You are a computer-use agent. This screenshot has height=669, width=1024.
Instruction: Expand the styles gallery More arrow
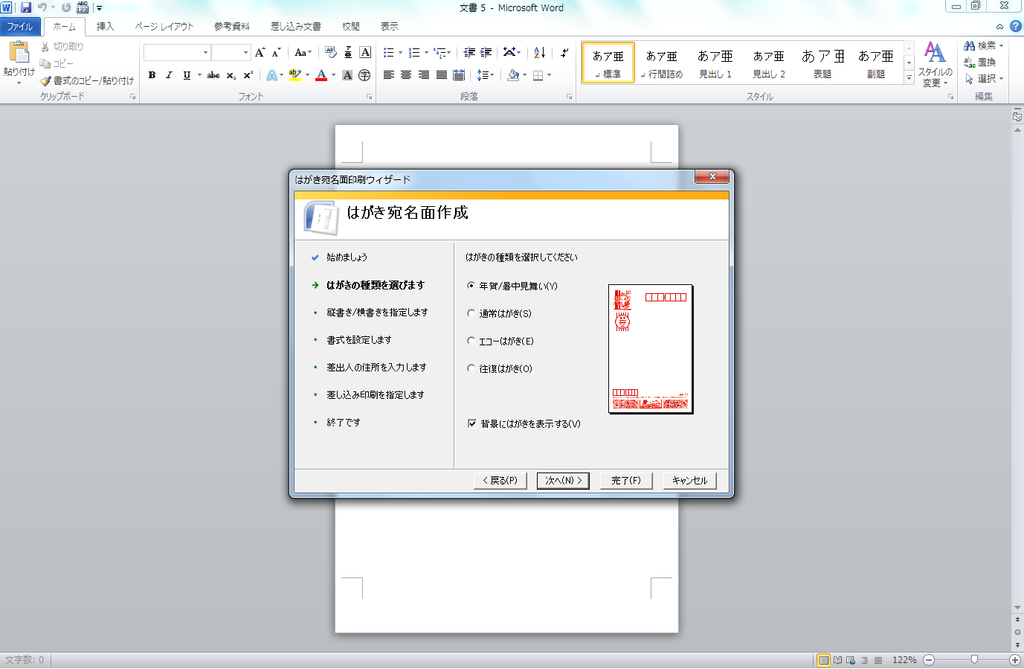(908, 77)
